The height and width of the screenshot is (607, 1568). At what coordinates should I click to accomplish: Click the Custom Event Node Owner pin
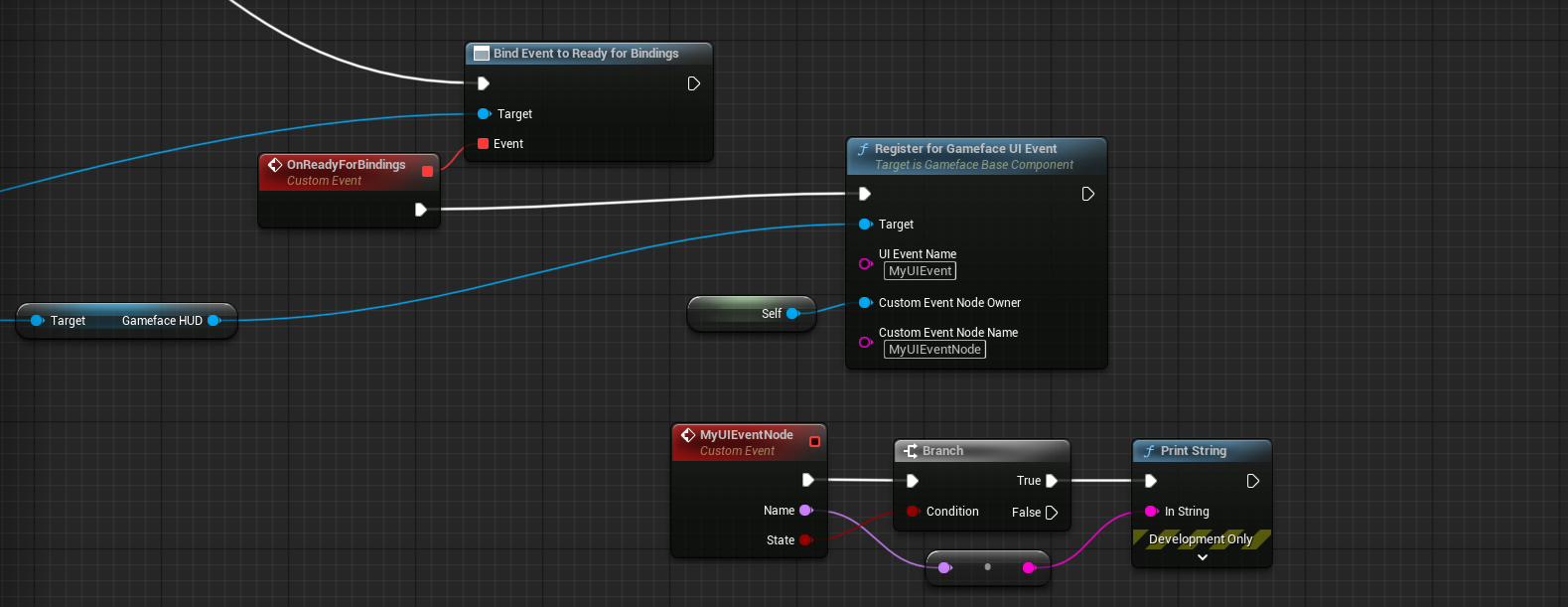865,303
